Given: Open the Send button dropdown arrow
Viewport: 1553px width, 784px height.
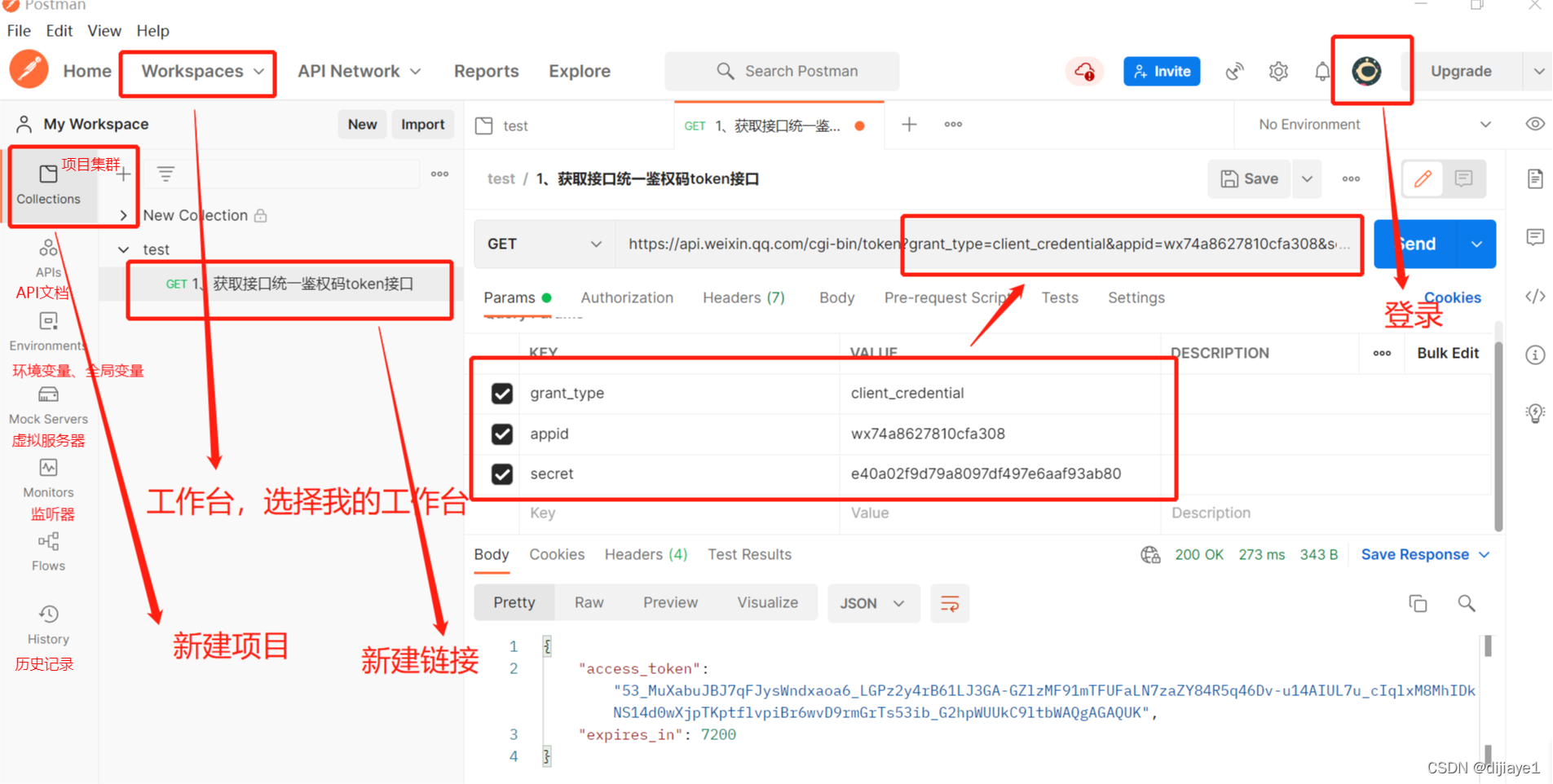Looking at the screenshot, I should point(1476,244).
